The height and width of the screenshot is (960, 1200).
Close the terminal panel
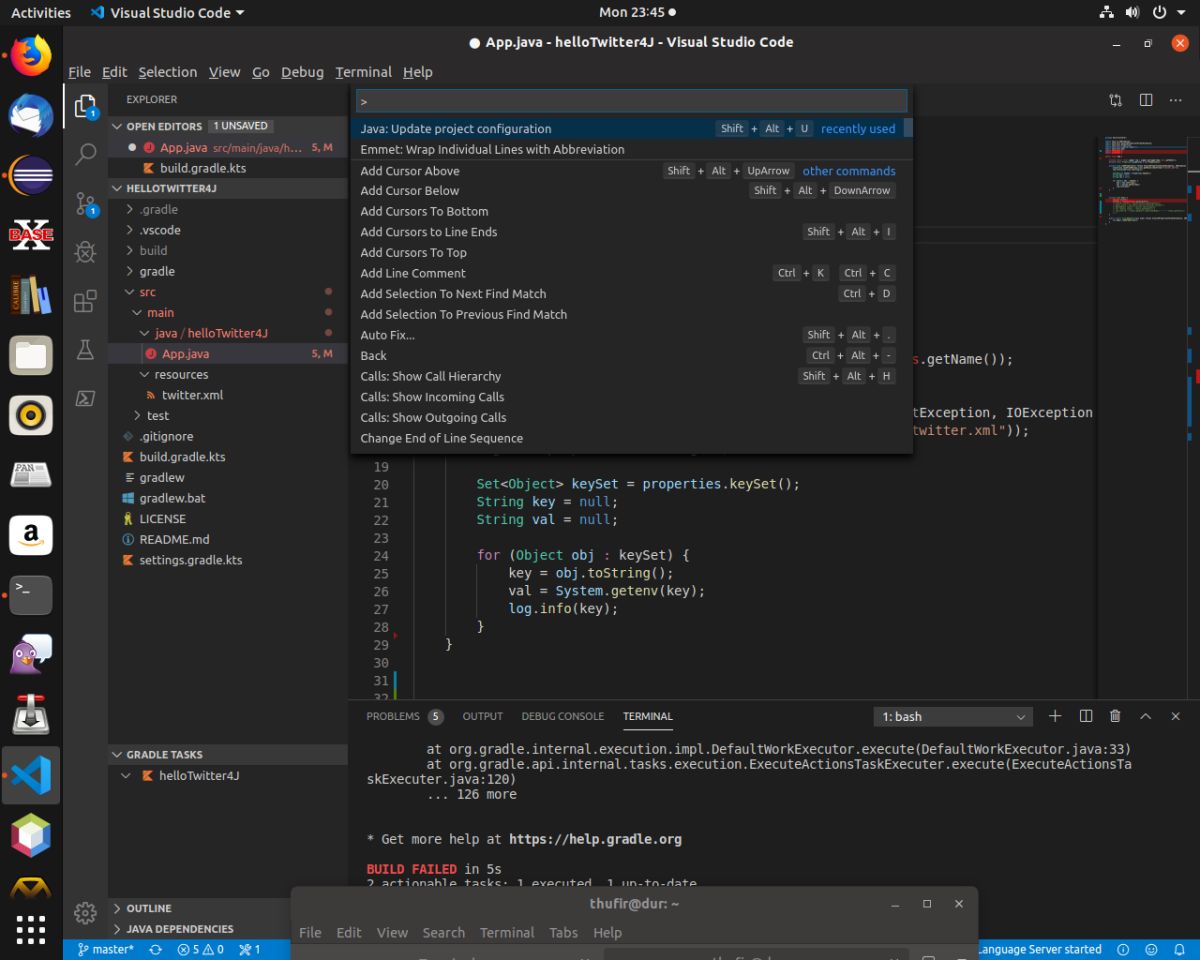click(1176, 716)
